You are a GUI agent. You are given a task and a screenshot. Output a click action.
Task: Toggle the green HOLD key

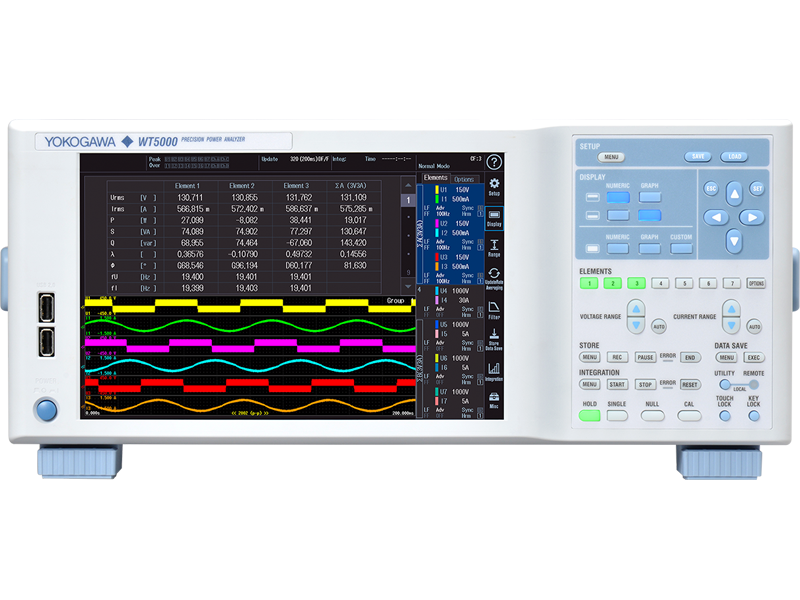[589, 414]
